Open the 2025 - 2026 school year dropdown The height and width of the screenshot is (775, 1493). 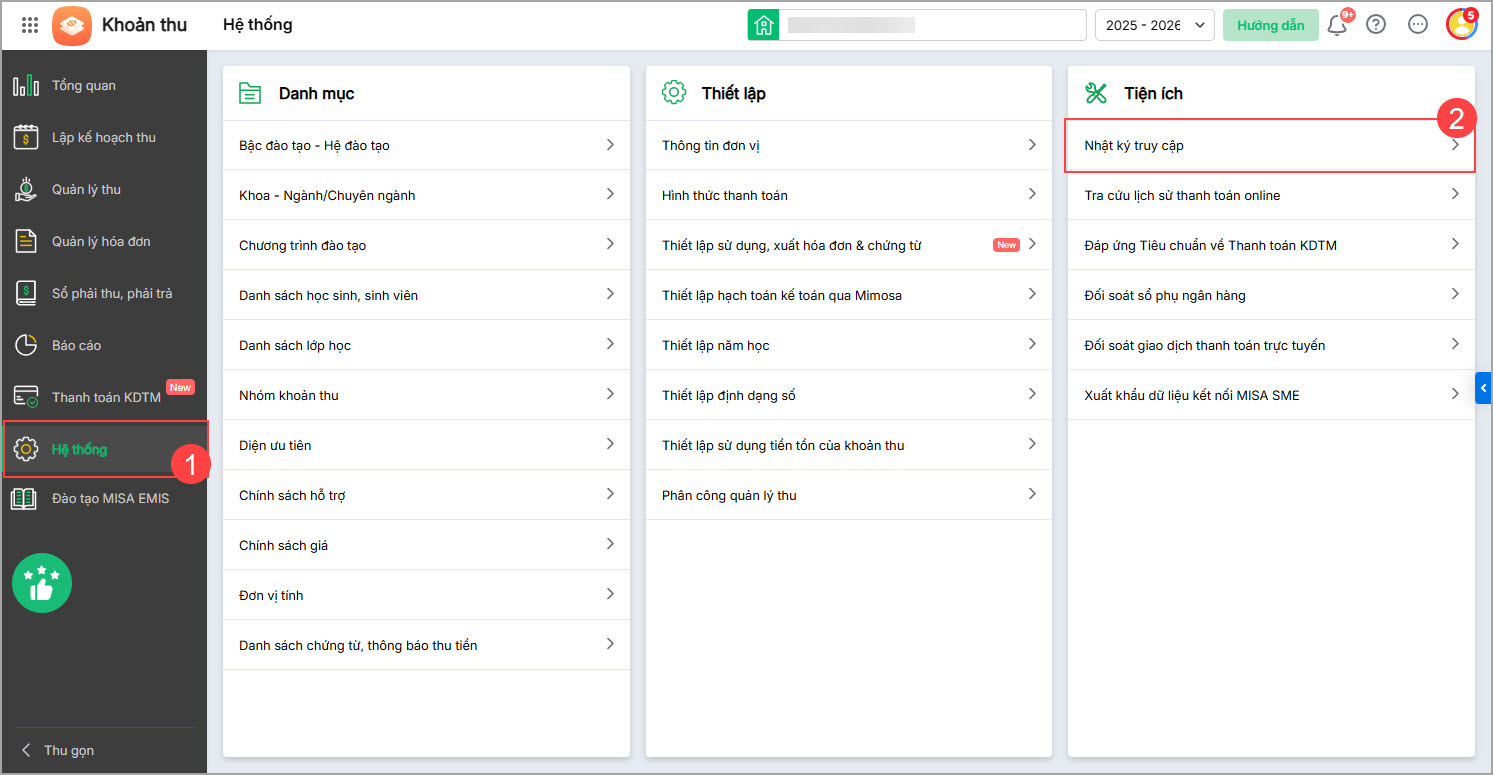(1155, 25)
